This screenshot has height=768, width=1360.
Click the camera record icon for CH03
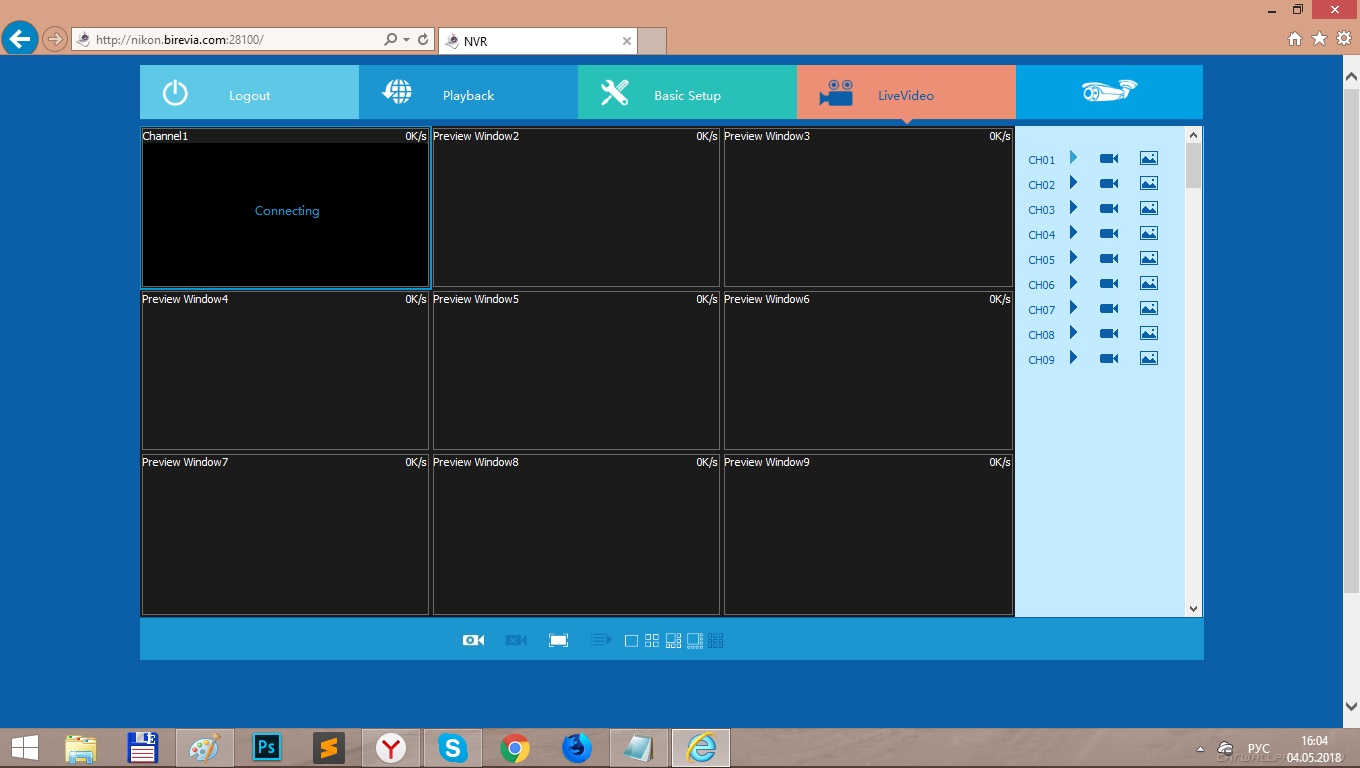[x=1109, y=209]
